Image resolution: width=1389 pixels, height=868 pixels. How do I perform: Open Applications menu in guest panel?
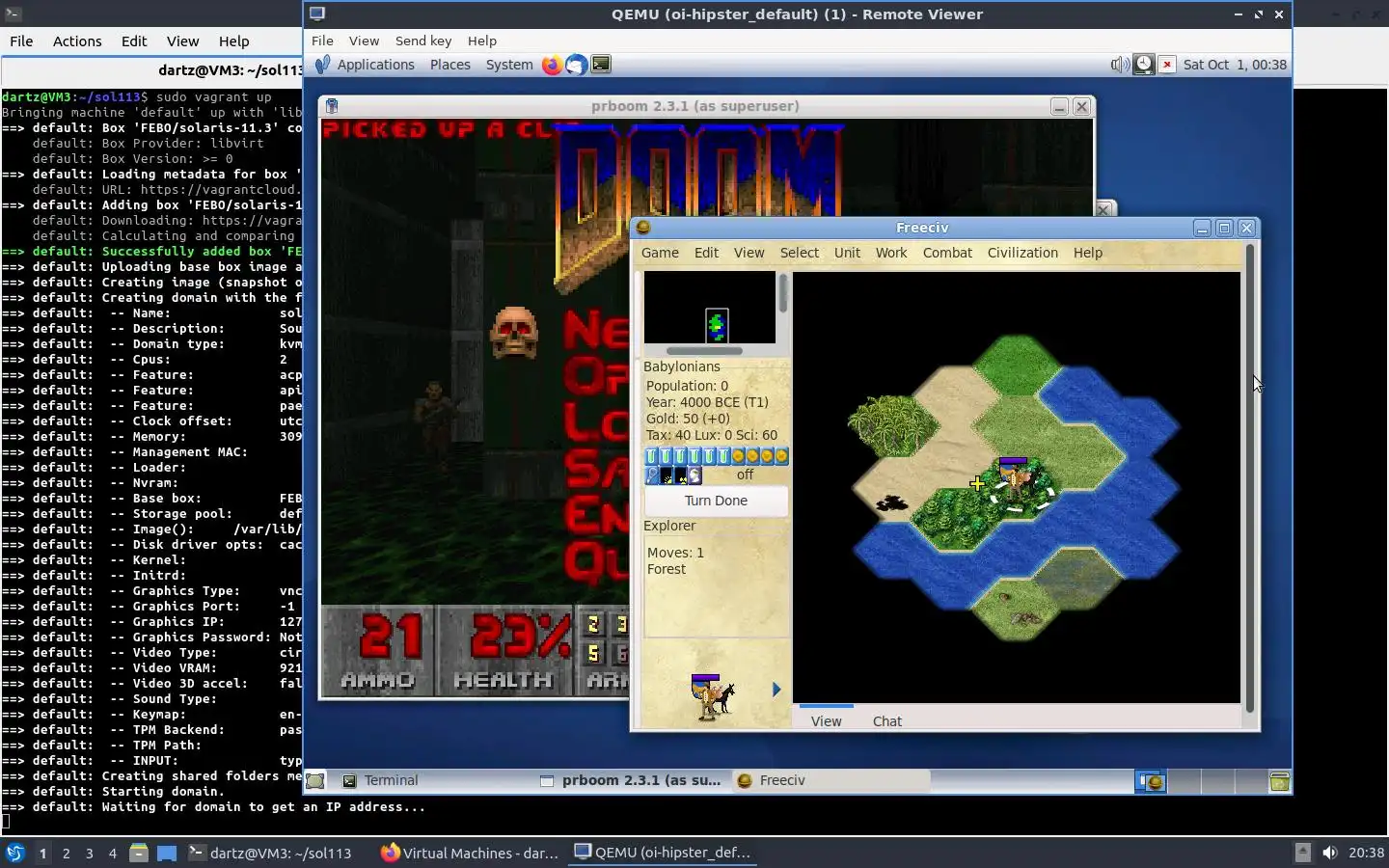click(x=375, y=65)
